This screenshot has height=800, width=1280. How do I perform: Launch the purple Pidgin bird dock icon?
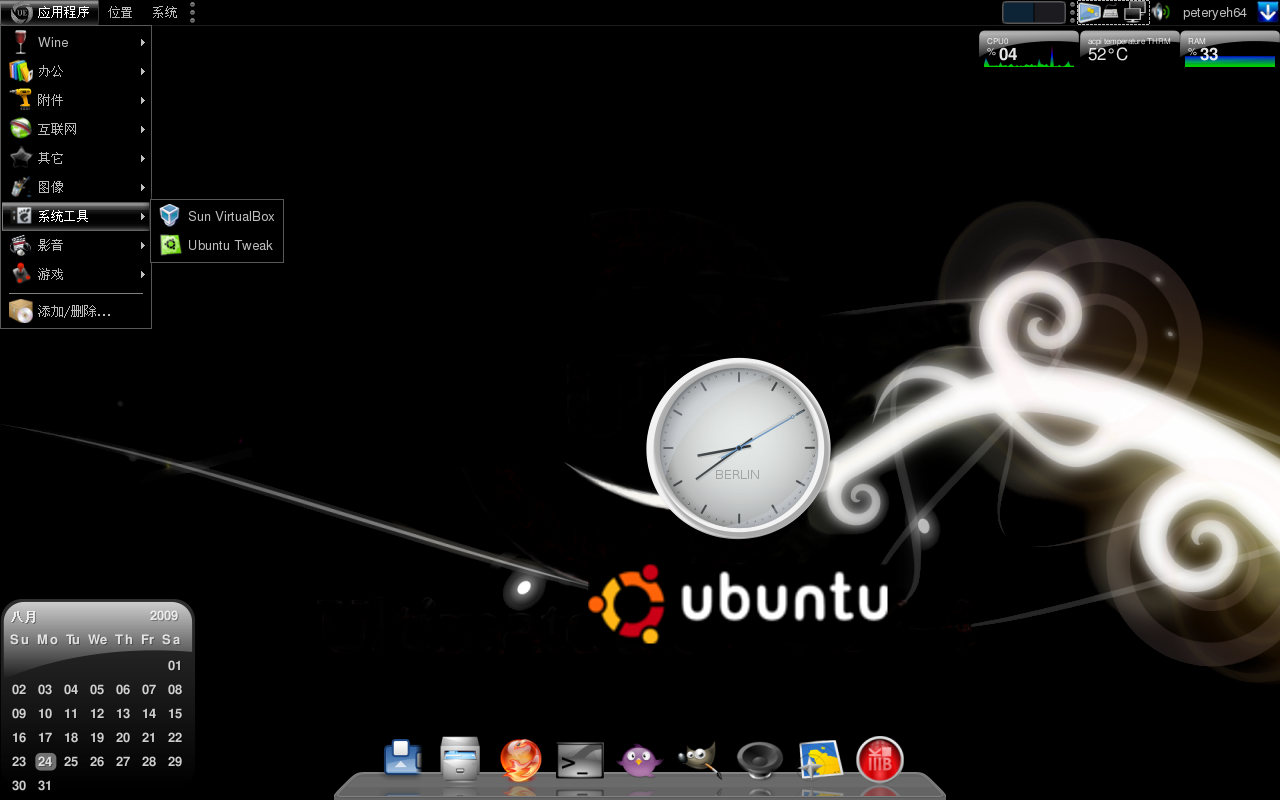[x=640, y=761]
